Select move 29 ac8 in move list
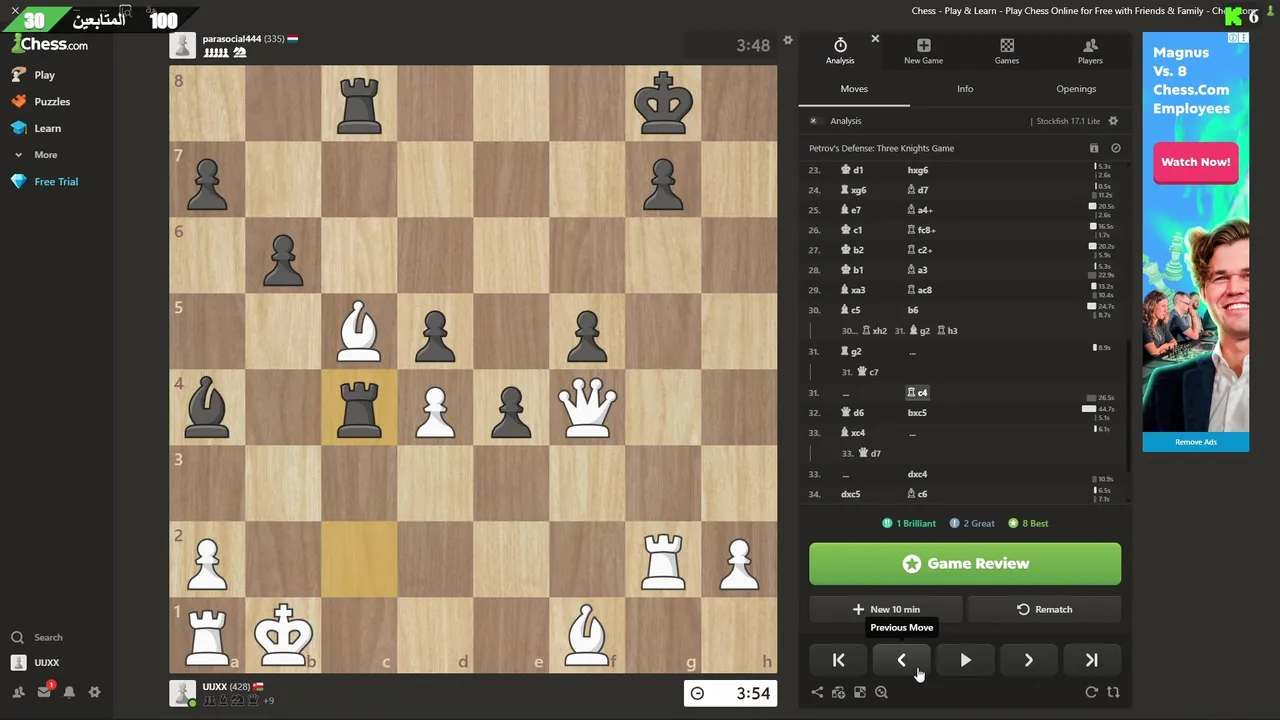This screenshot has height=720, width=1280. click(x=919, y=290)
